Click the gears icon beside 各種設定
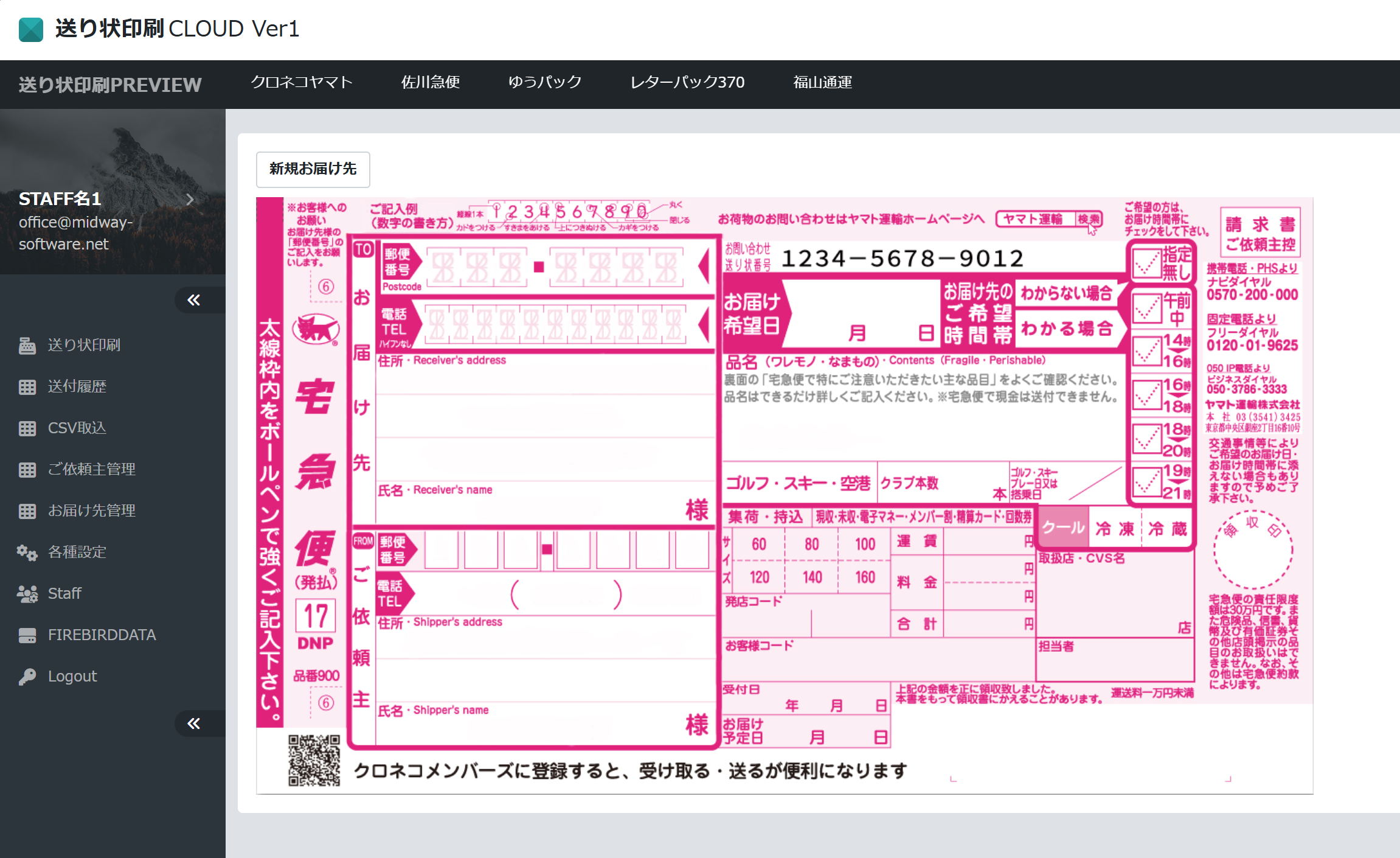The image size is (1400, 858). 27,553
